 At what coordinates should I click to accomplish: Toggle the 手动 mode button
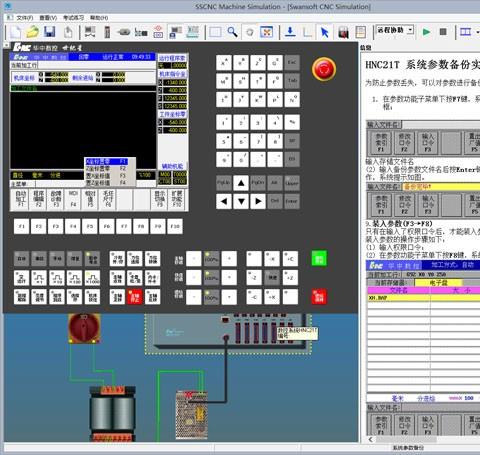[57, 259]
